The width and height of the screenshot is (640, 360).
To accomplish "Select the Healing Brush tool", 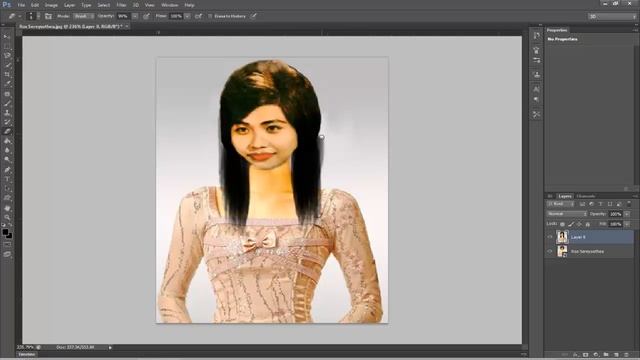I will pyautogui.click(x=7, y=94).
